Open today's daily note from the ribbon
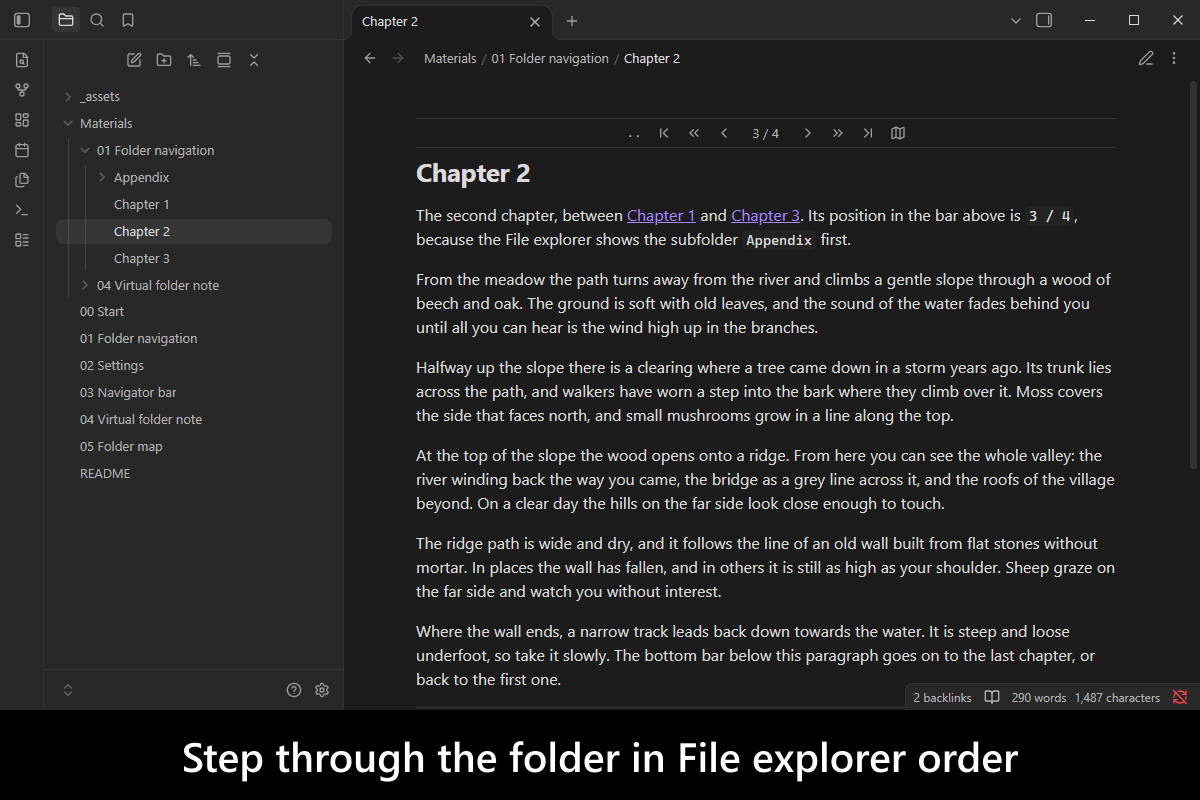This screenshot has height=800, width=1200. (22, 150)
